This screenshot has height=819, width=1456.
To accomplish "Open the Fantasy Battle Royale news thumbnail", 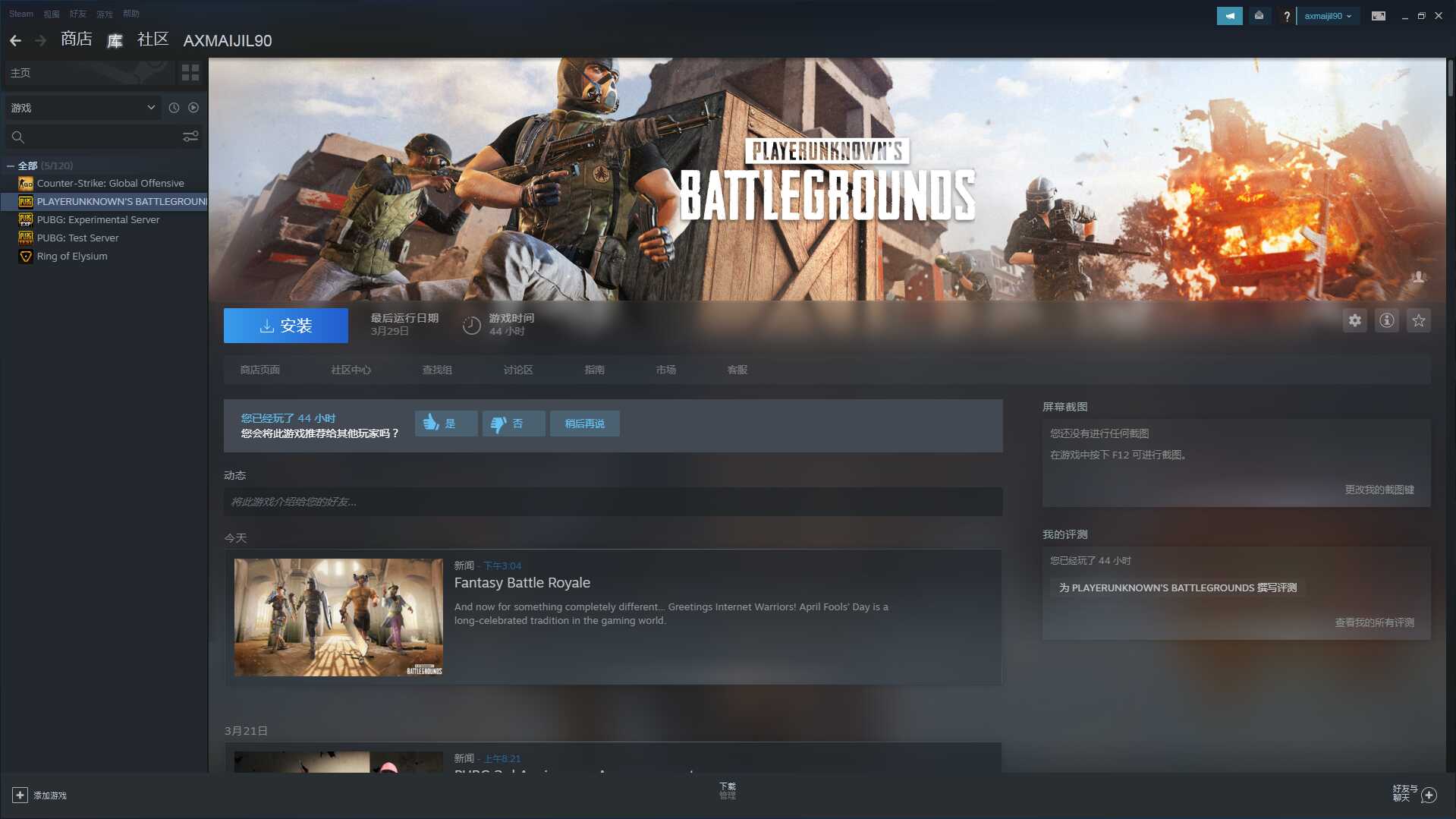I will point(338,618).
